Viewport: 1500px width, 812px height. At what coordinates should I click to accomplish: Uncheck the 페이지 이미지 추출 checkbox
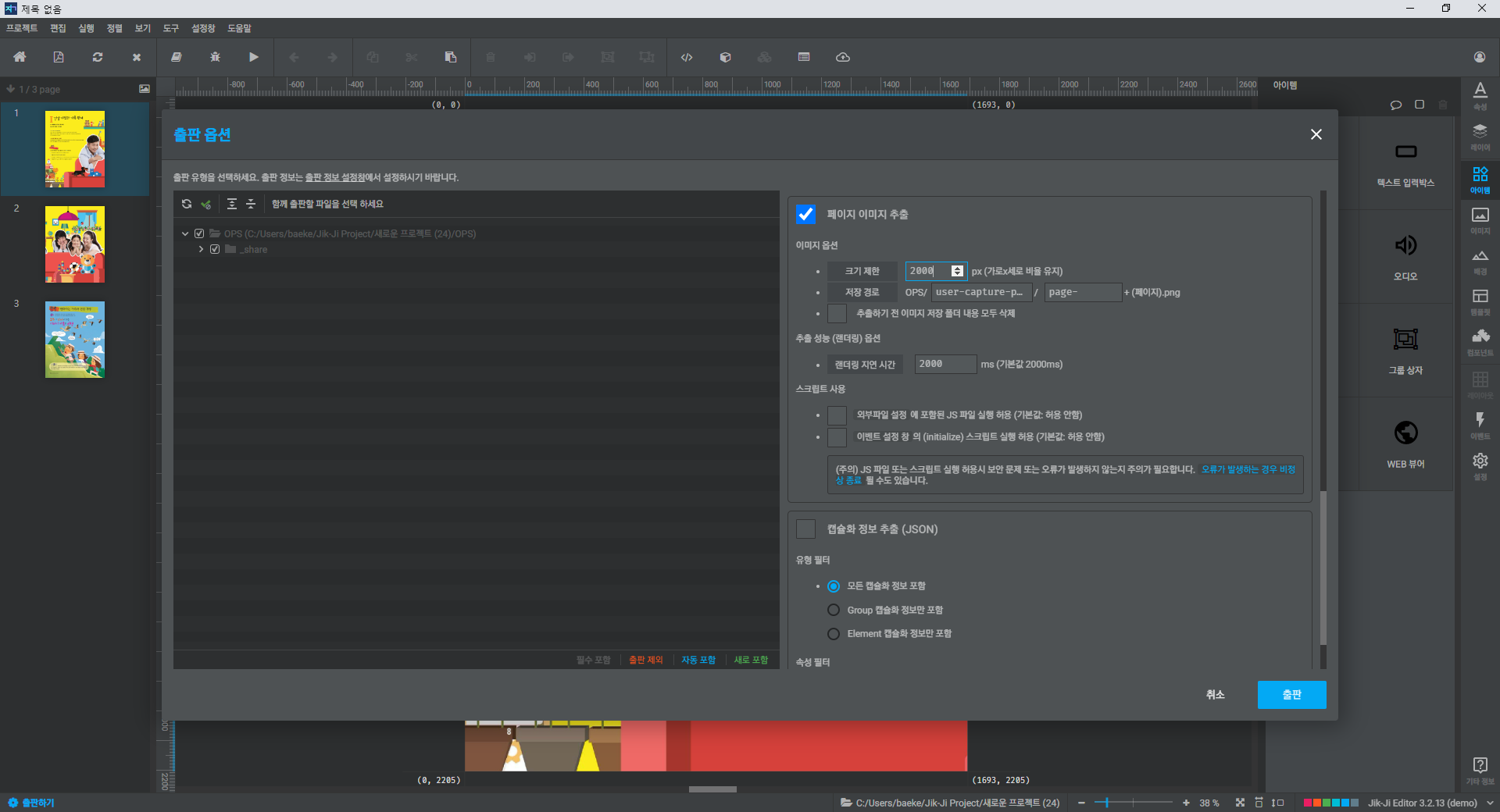(x=805, y=214)
